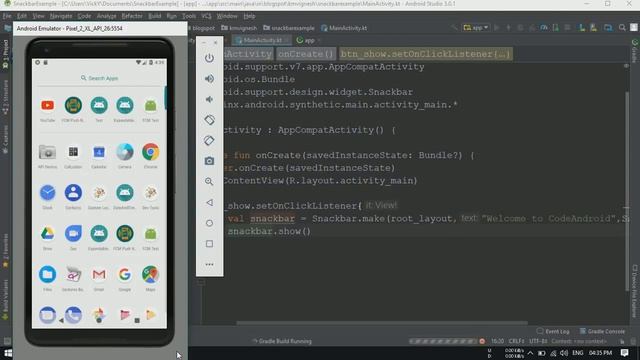Click the onCreate() code breadcrumb
640x360 pixels.
306,54
